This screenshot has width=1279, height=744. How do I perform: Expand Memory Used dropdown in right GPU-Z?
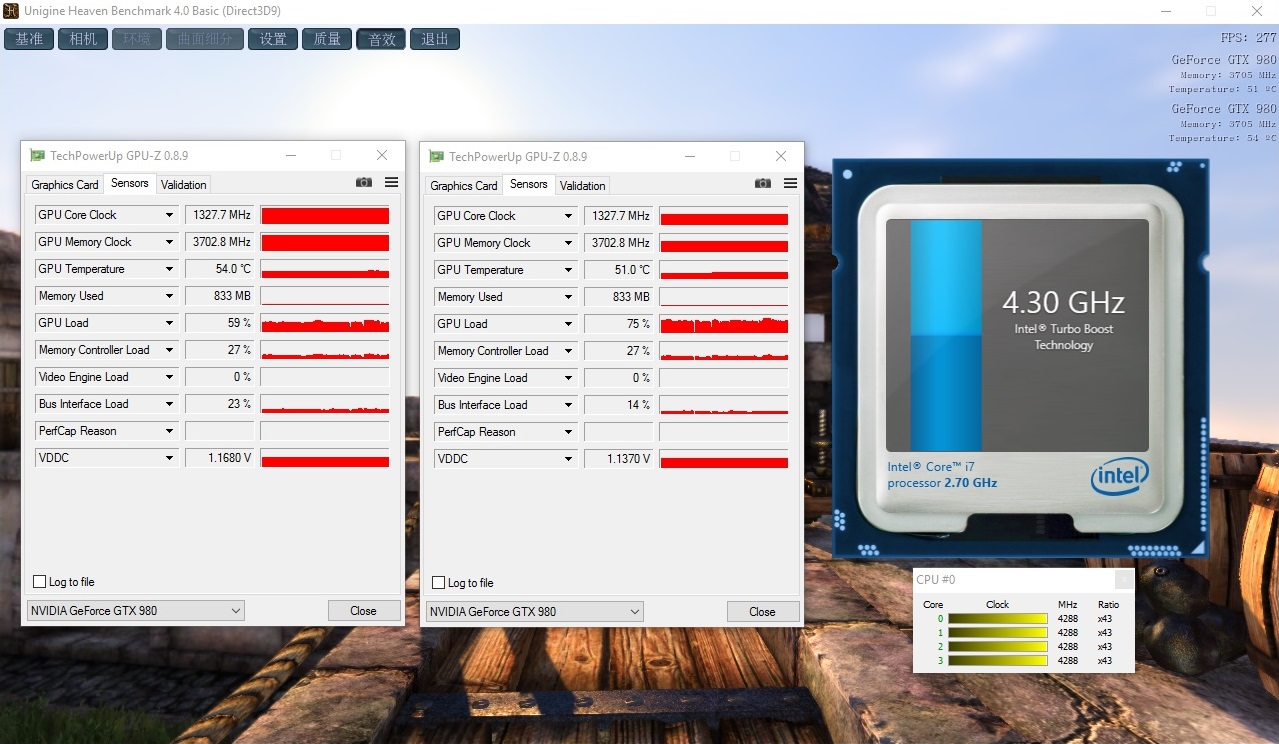(568, 297)
